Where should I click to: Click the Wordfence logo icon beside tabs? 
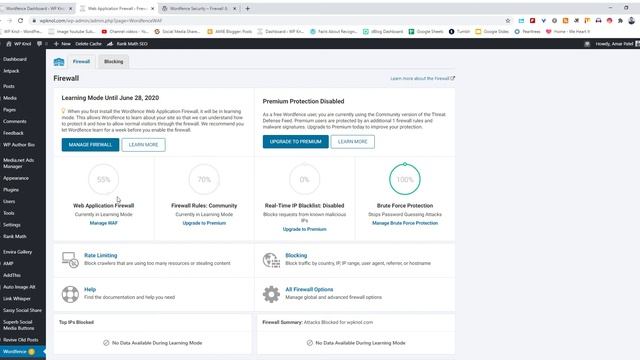[59, 62]
